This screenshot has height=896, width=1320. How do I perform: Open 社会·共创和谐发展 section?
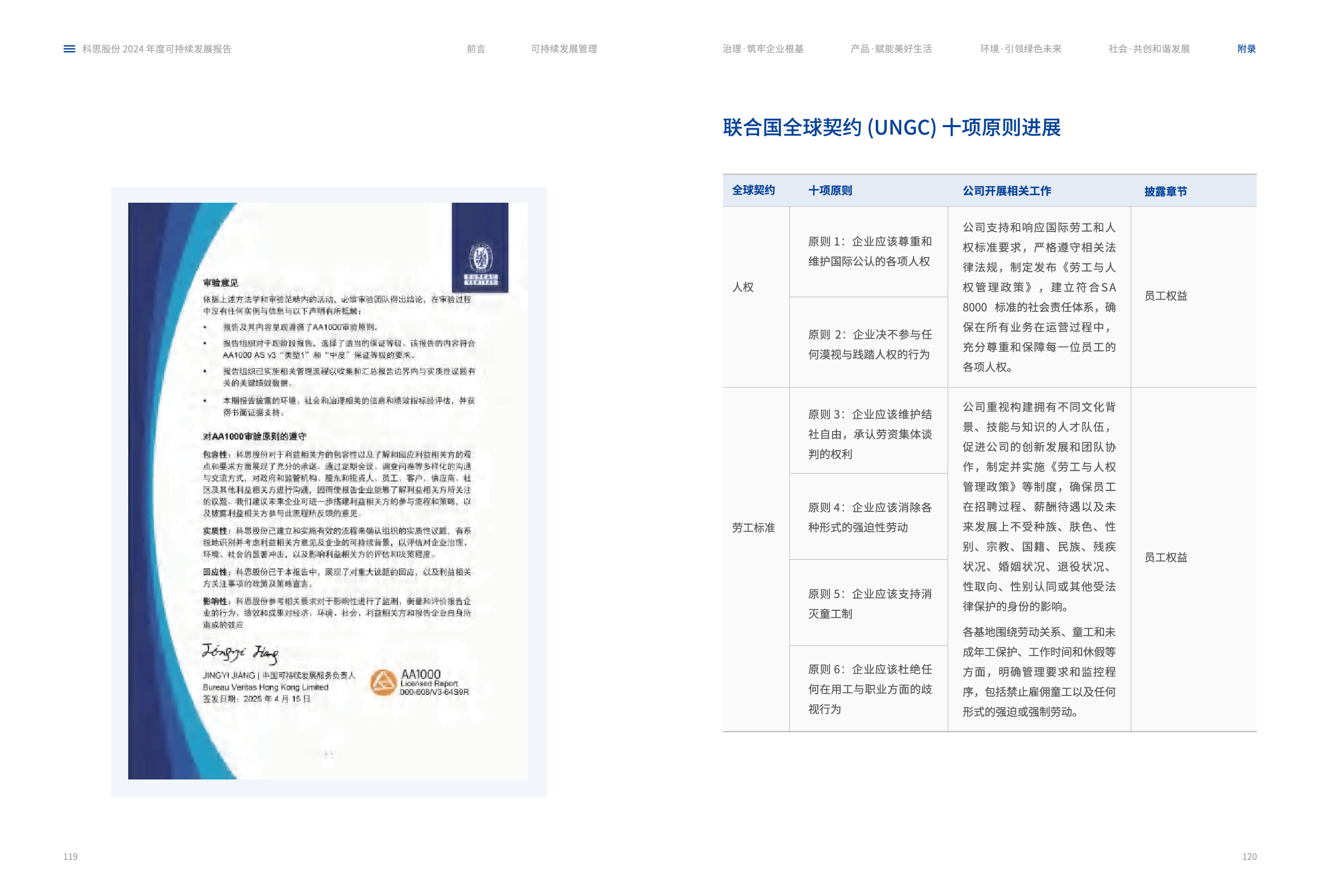pyautogui.click(x=1149, y=49)
